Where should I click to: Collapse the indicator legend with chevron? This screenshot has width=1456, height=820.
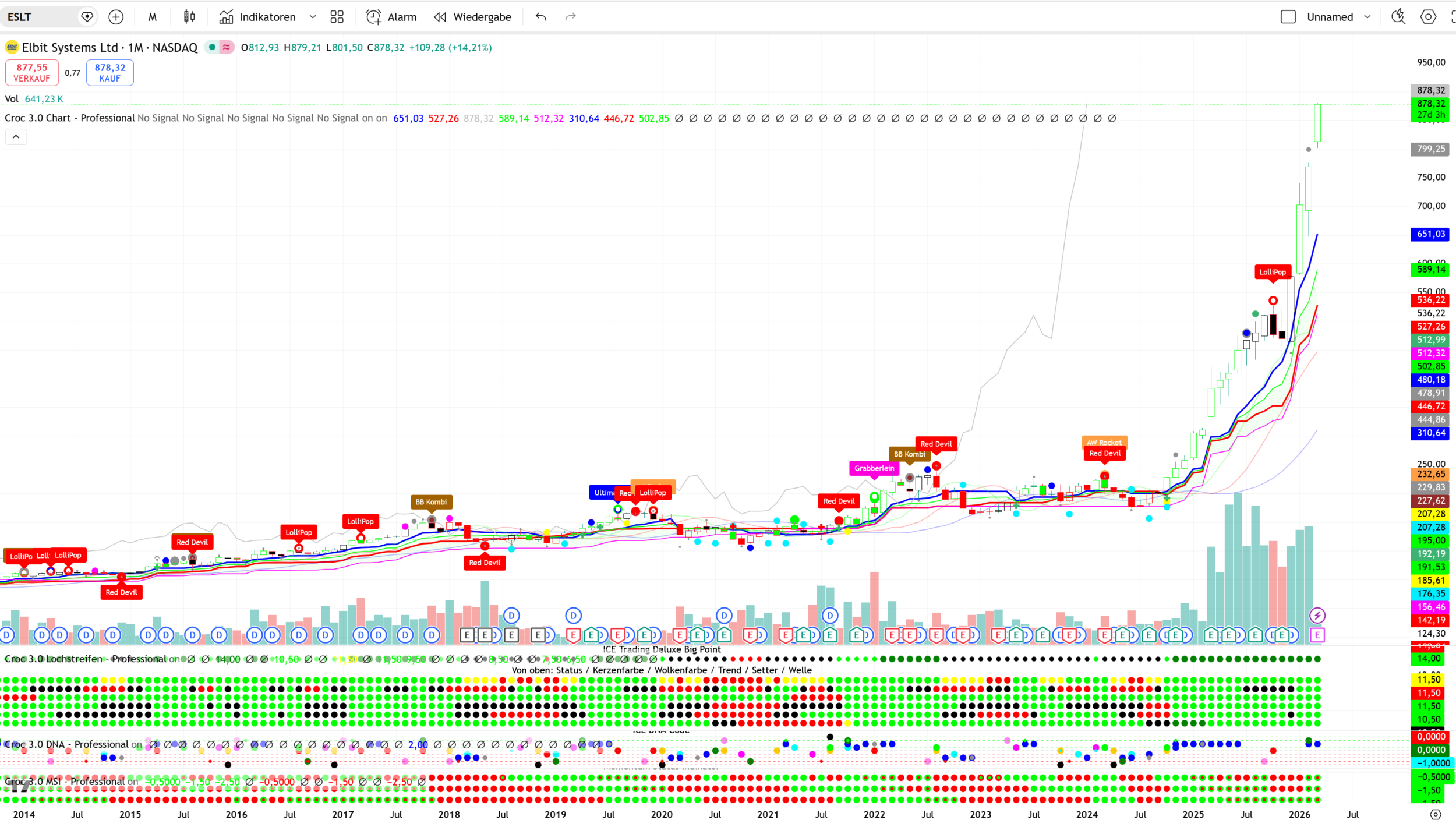pyautogui.click(x=16, y=137)
